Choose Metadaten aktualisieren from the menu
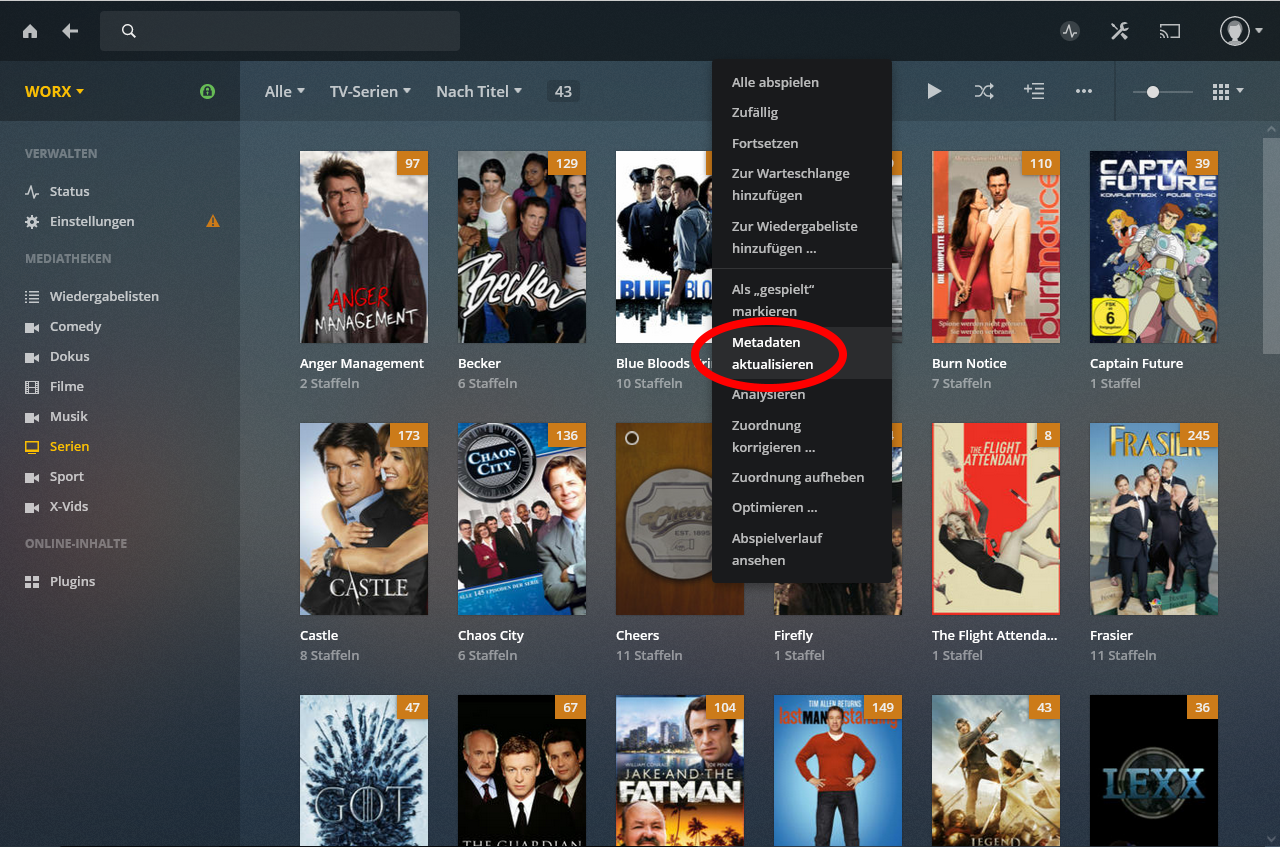Screen dimensions: 1280x847 tap(775, 353)
